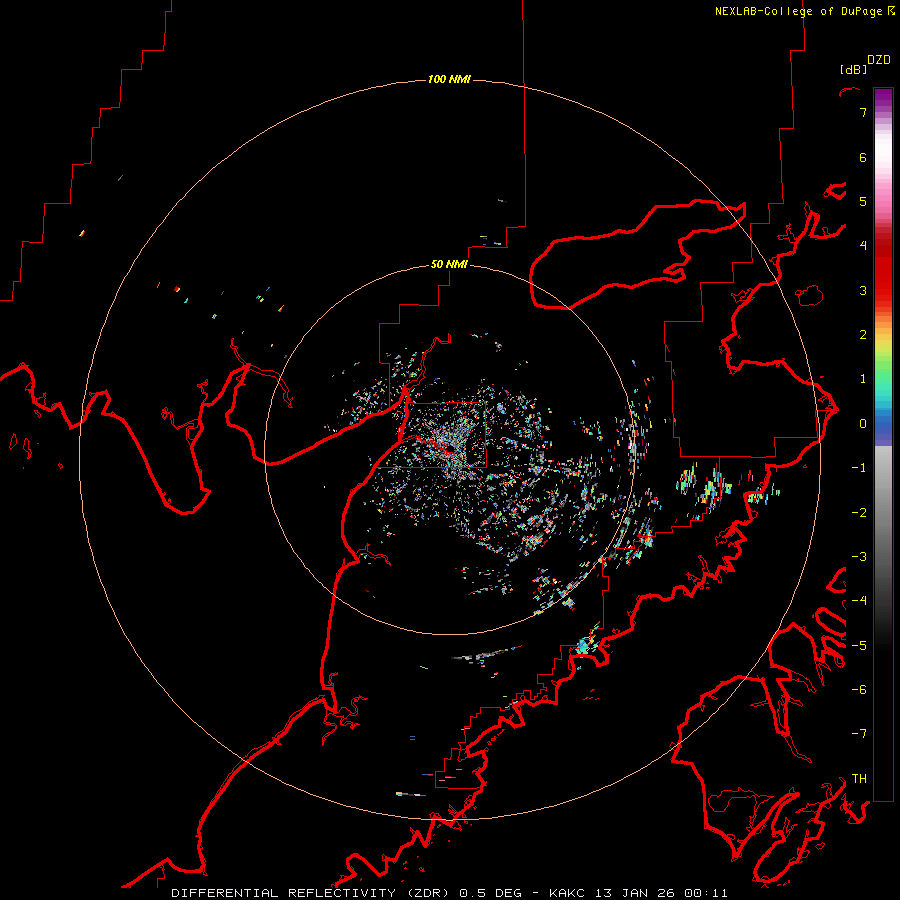Click the DZD legend title
Image resolution: width=900 pixels, height=900 pixels.
(x=879, y=60)
